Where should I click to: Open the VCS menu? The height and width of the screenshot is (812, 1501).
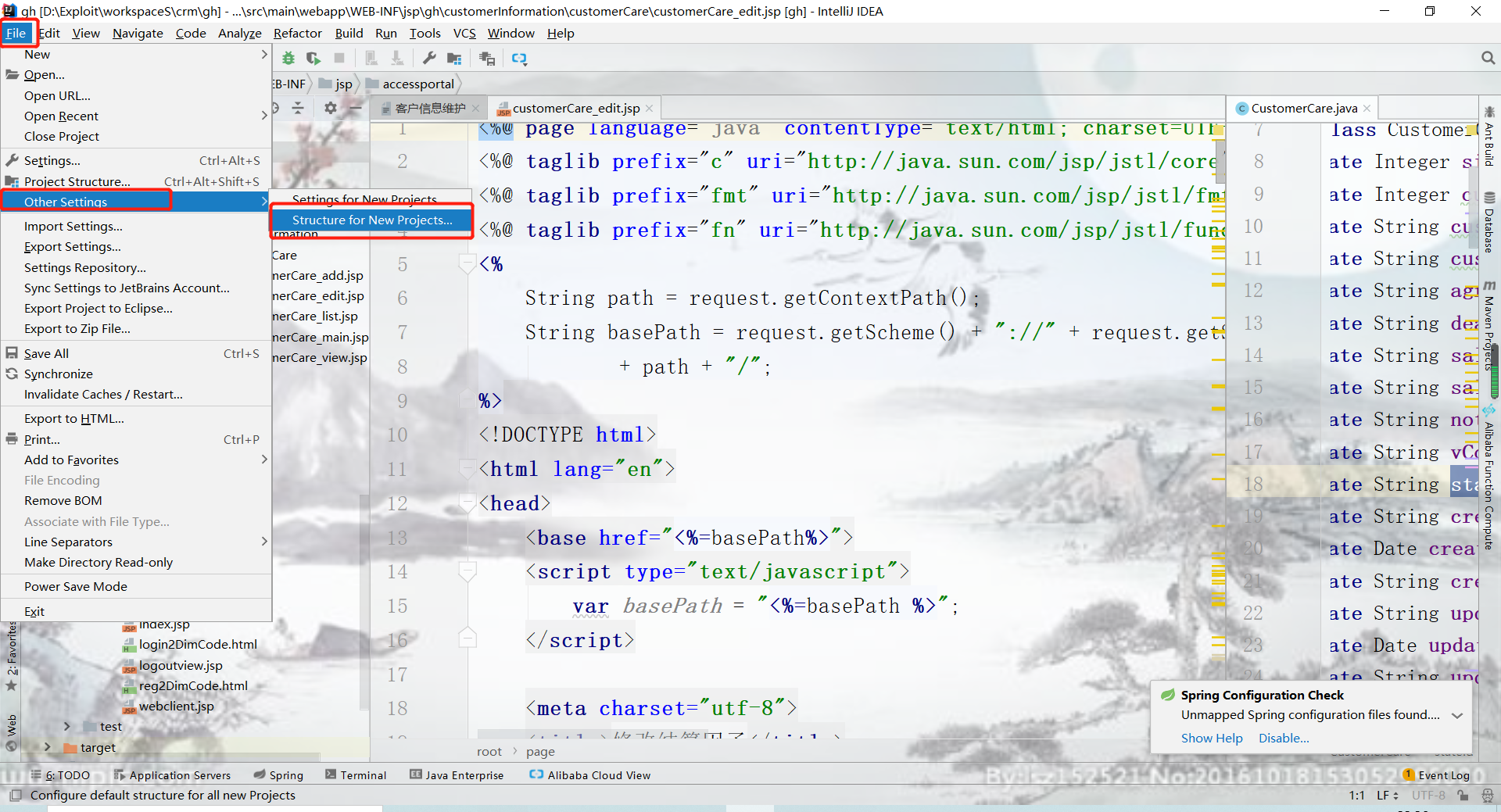464,33
